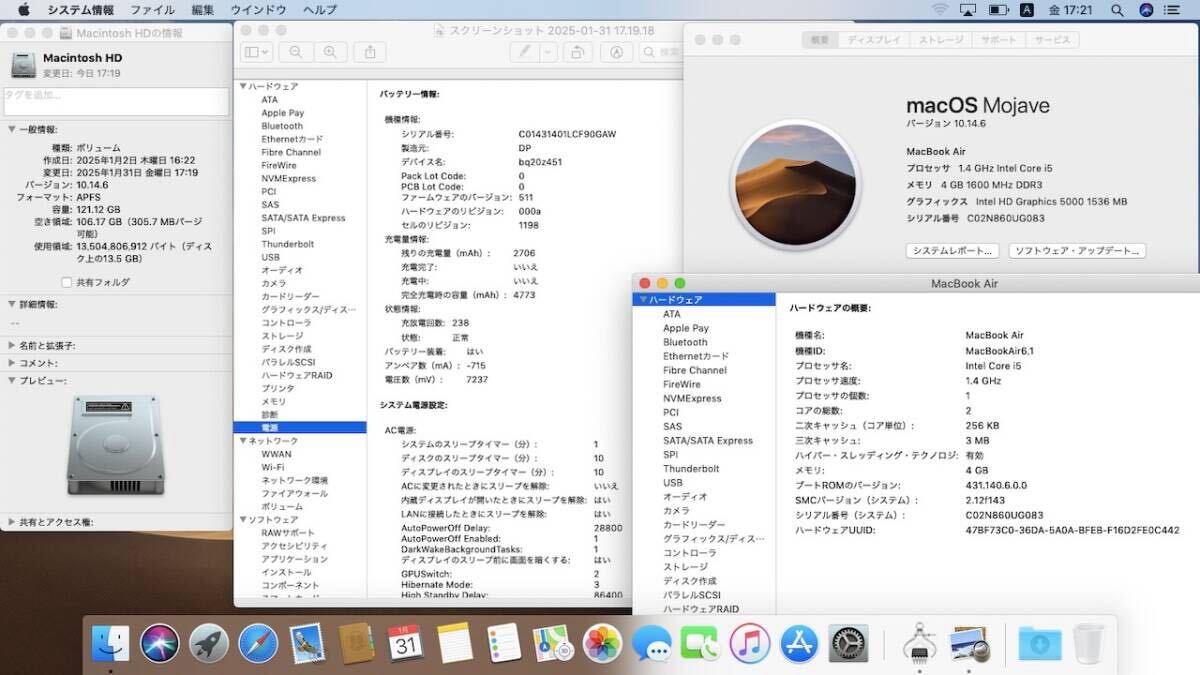Open the sidebar view dropdown in Preview
Viewport: 1200px width, 675px height.
[257, 52]
